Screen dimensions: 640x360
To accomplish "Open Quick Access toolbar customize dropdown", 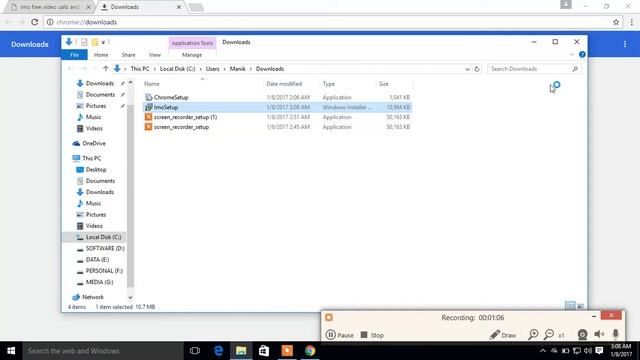I will [x=103, y=42].
